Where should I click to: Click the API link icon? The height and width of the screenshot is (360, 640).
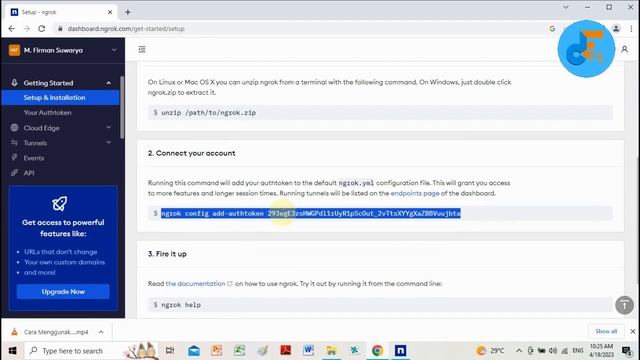click(x=14, y=173)
